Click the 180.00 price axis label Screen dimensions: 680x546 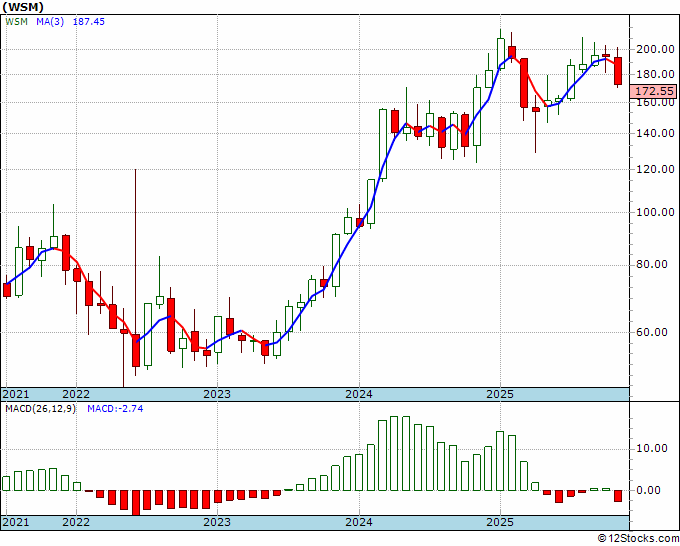tap(655, 74)
